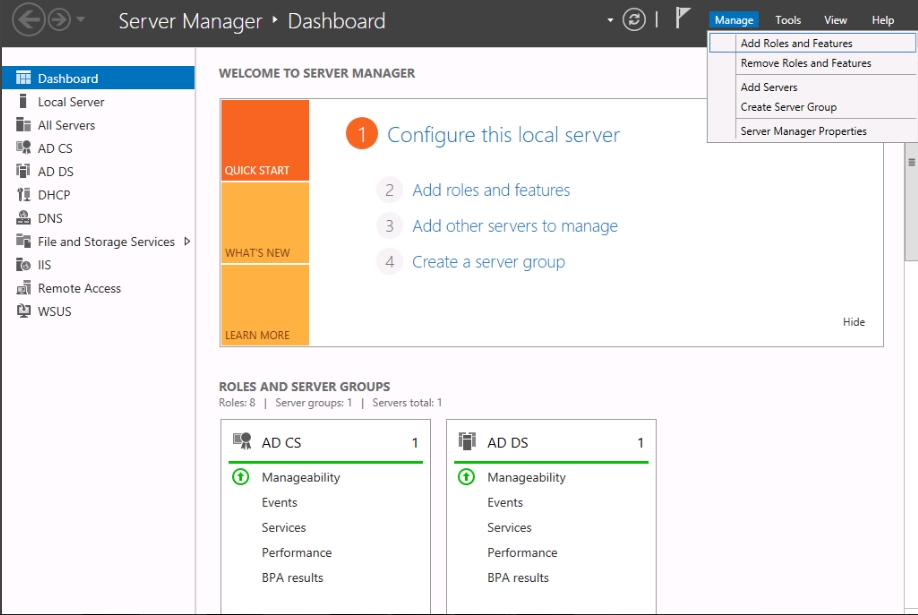Viewport: 918px width, 615px height.
Task: Click Events in AD DS tile
Action: tap(505, 503)
